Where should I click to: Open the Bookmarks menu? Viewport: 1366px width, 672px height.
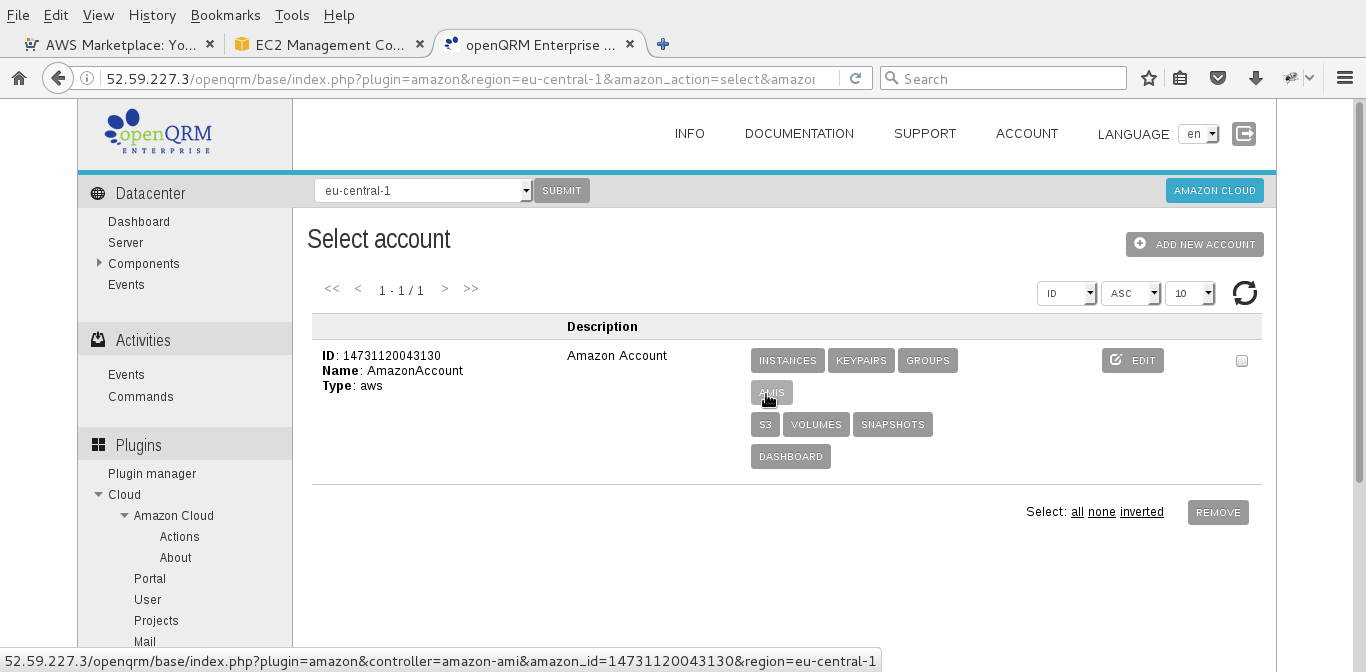(x=225, y=15)
